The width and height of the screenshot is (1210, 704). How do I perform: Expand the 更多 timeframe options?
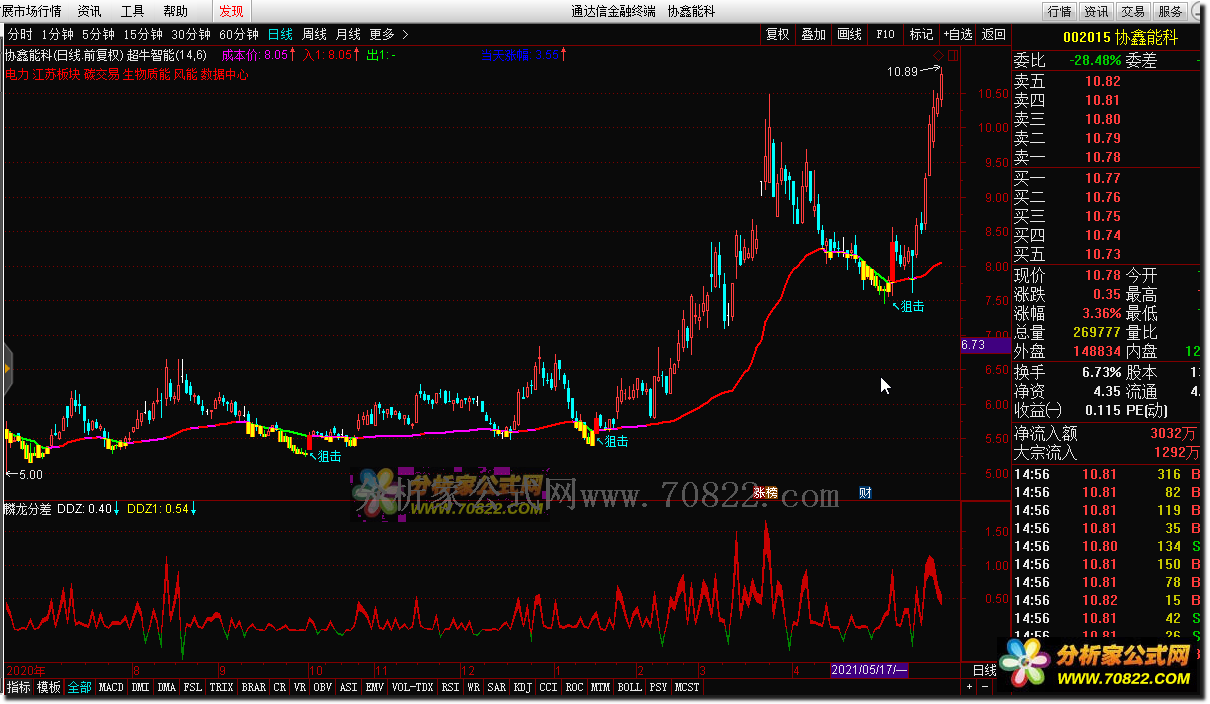click(x=388, y=34)
